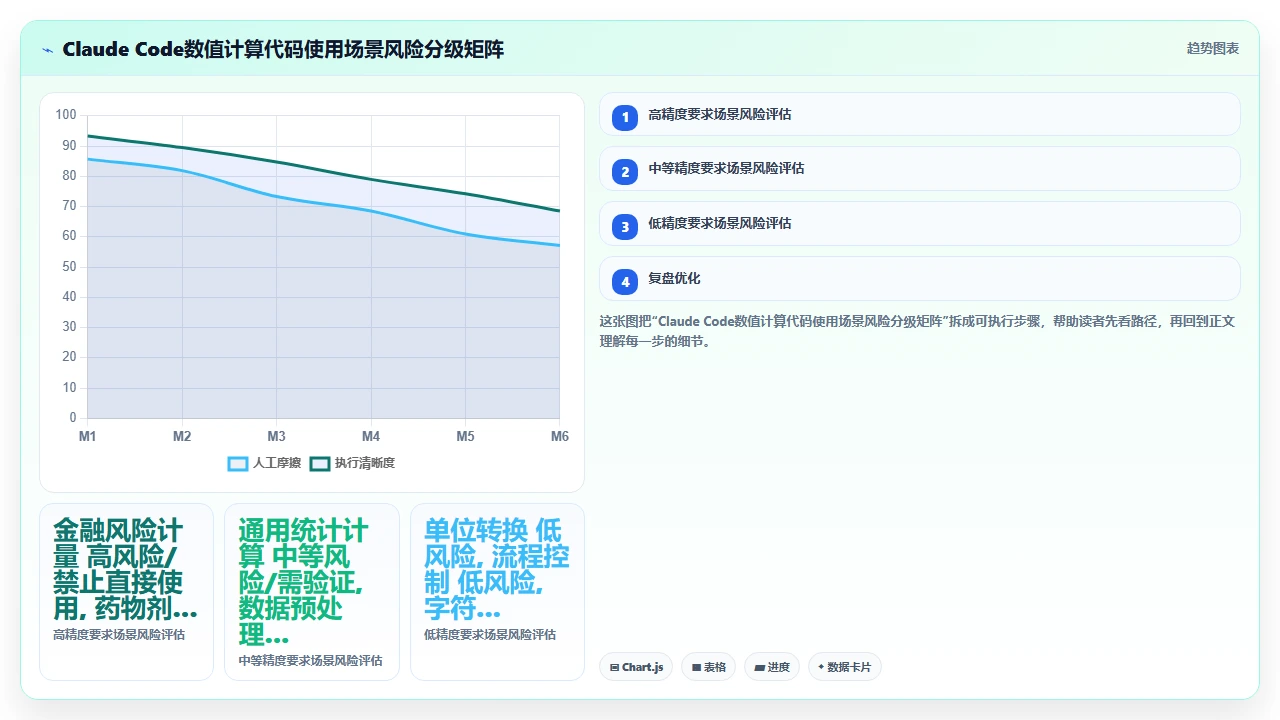Click the lightning icon beside the title

(47, 49)
